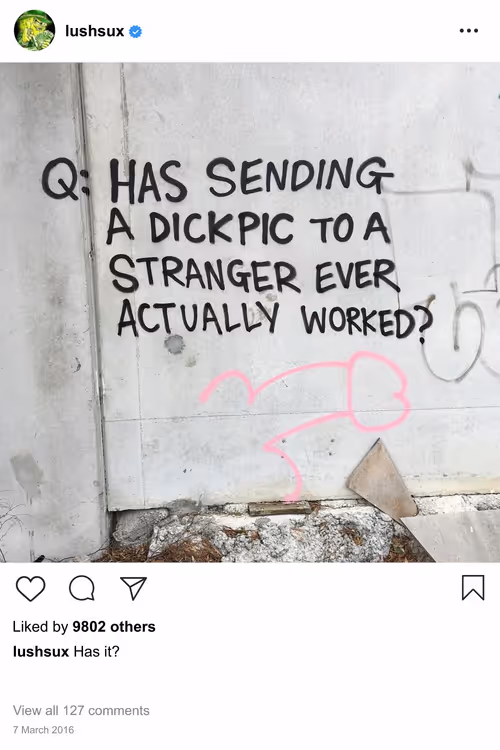
Task: Open lushsux username in the caption
Action: 41,651
